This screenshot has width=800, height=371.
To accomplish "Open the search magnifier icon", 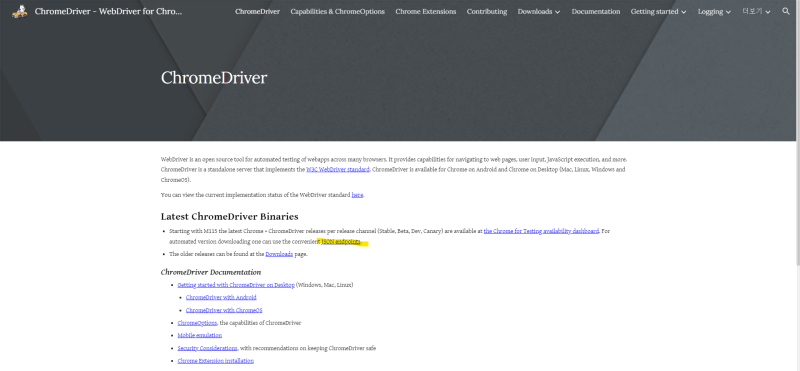I will pos(786,11).
